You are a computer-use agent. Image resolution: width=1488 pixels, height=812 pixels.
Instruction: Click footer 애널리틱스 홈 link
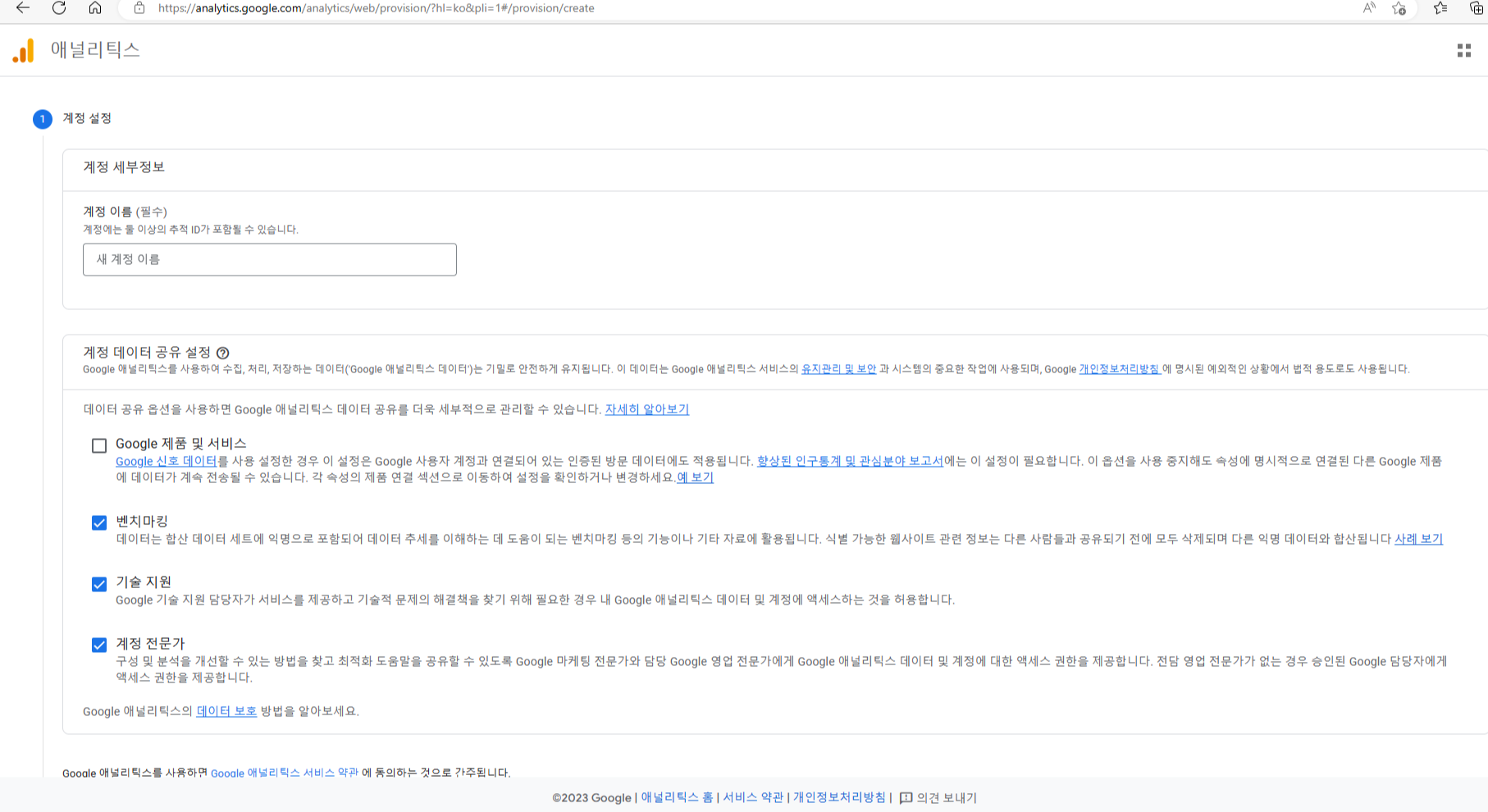tap(677, 797)
